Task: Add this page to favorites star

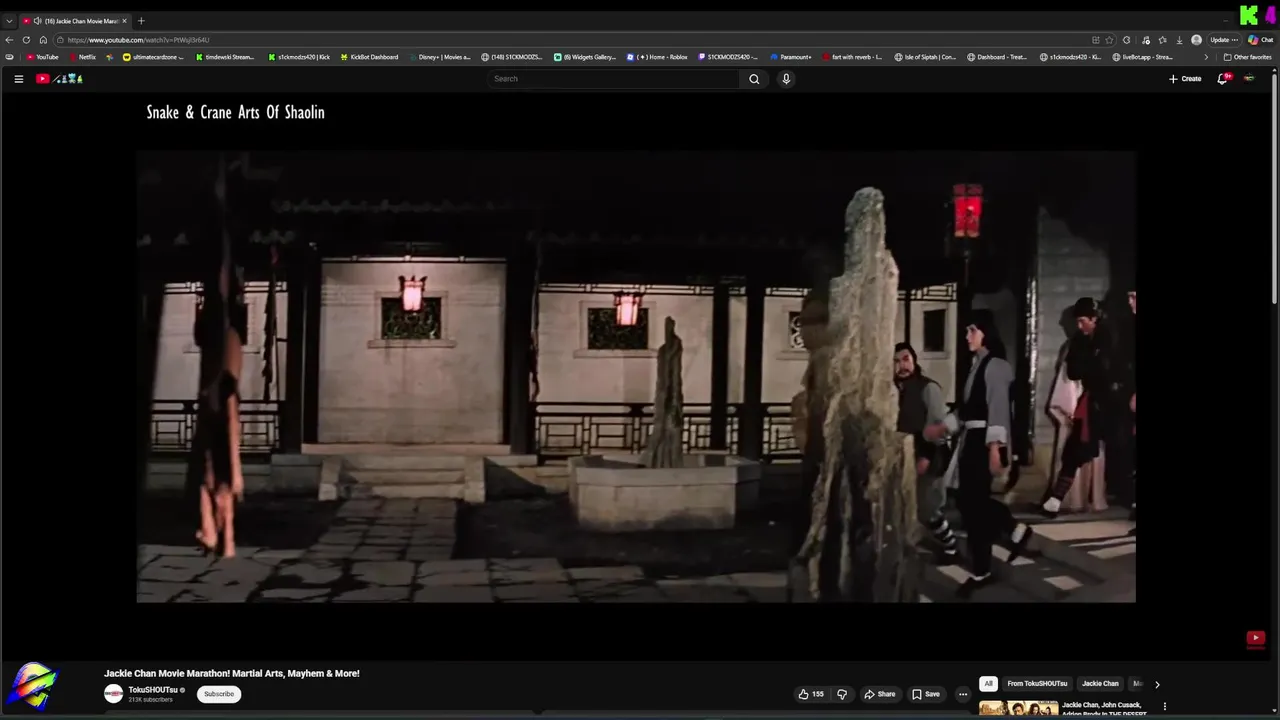Action: [1109, 40]
